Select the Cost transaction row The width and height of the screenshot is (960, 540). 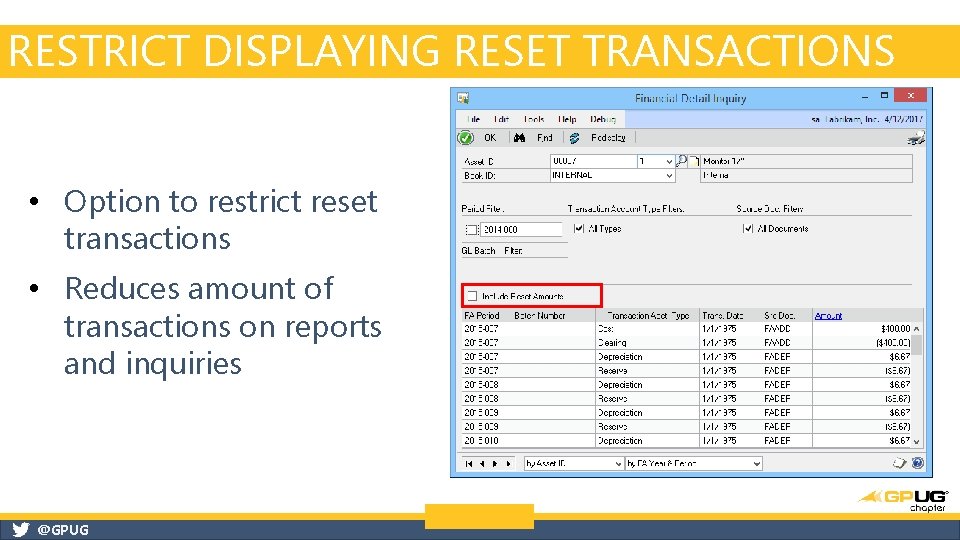686,329
